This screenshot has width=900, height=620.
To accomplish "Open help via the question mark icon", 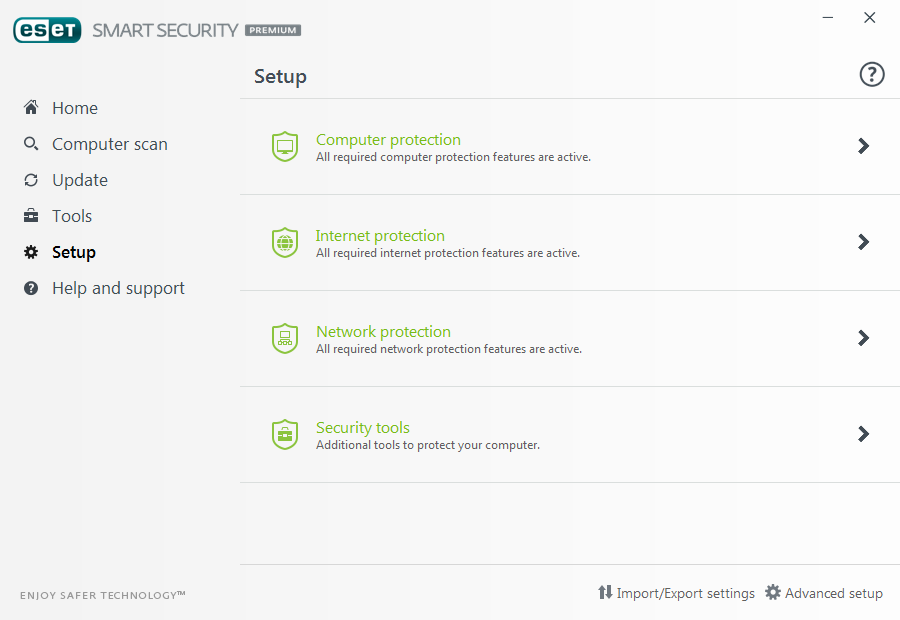I will 872,75.
